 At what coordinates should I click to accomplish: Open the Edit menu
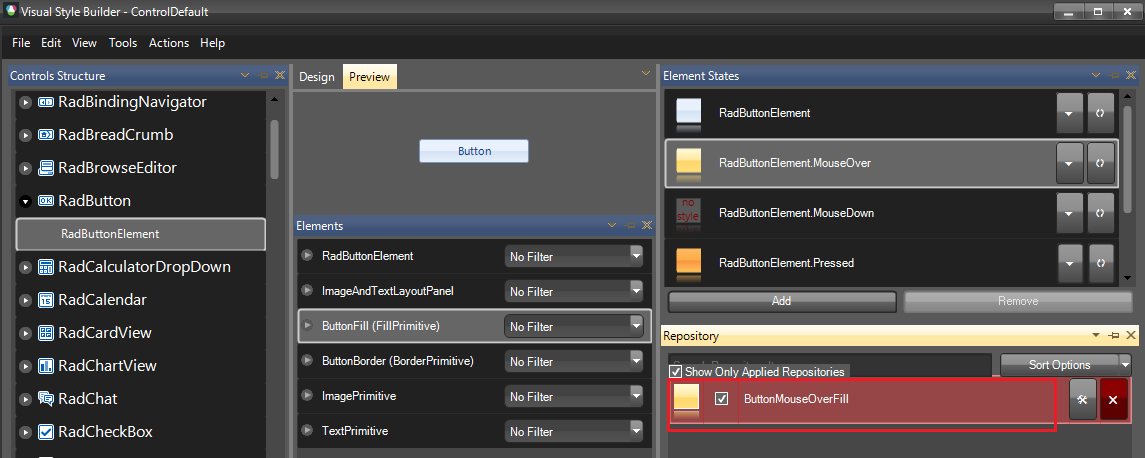tap(51, 43)
